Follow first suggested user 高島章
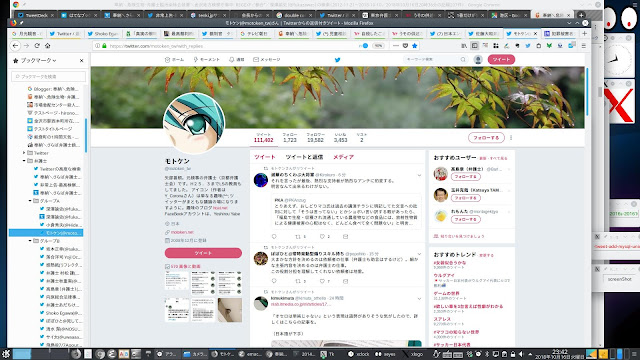The width and height of the screenshot is (640, 360). (466, 177)
